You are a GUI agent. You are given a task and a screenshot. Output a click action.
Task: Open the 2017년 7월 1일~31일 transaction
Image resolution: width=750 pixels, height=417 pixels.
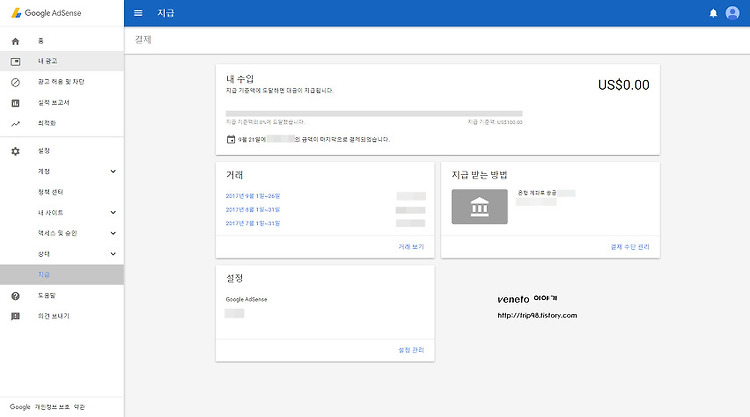click(253, 223)
